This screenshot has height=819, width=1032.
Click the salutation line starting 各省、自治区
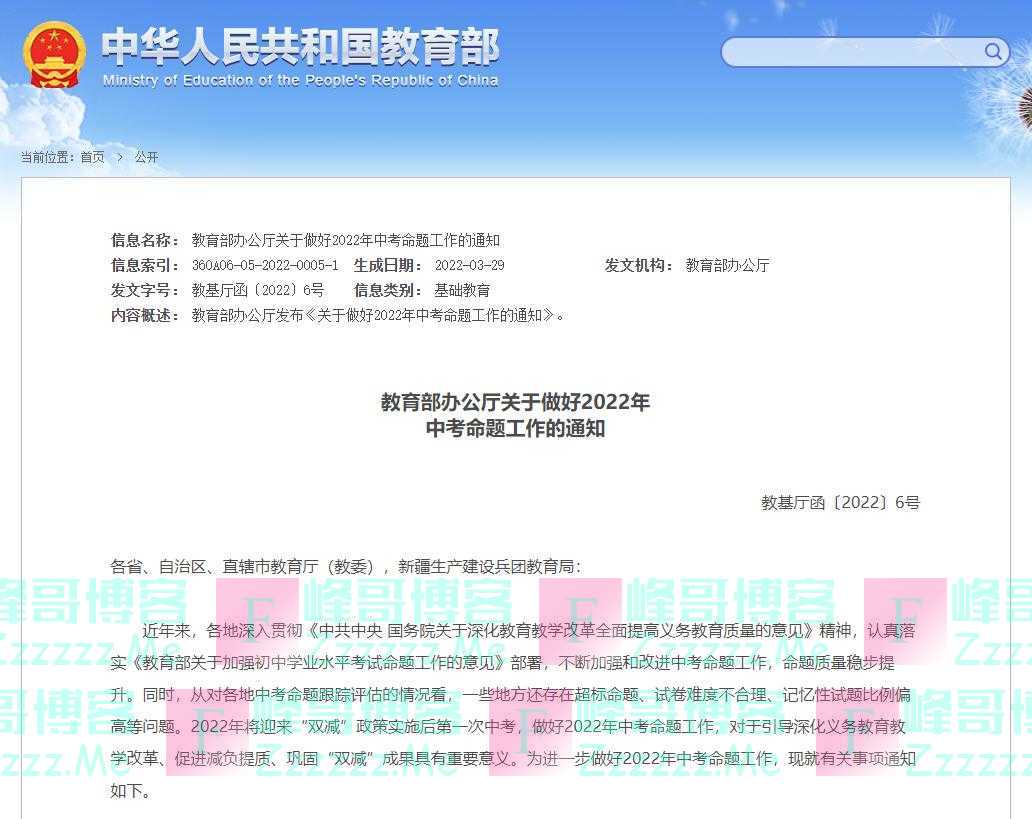pos(345,566)
